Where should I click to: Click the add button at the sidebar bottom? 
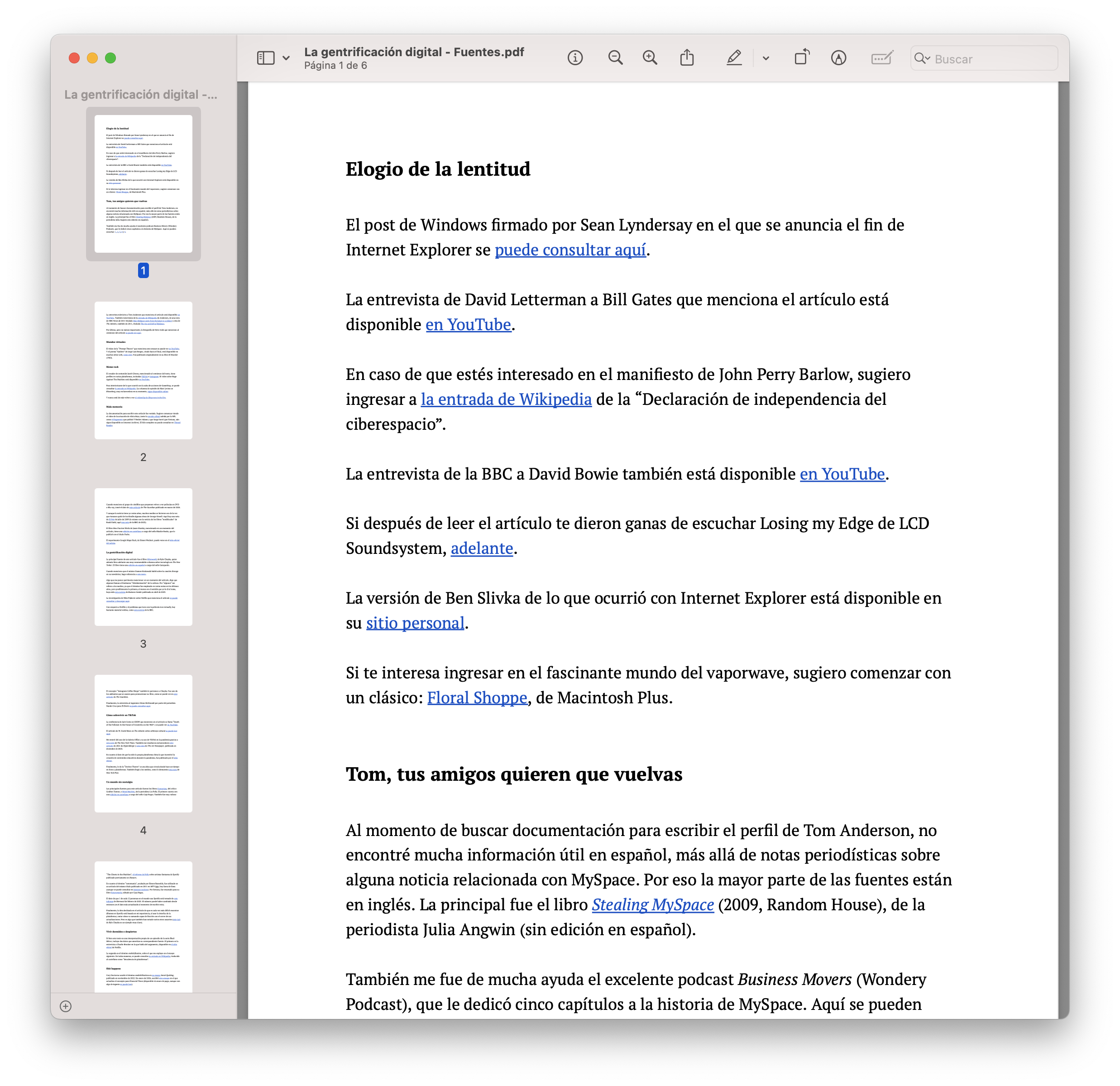click(x=66, y=1007)
